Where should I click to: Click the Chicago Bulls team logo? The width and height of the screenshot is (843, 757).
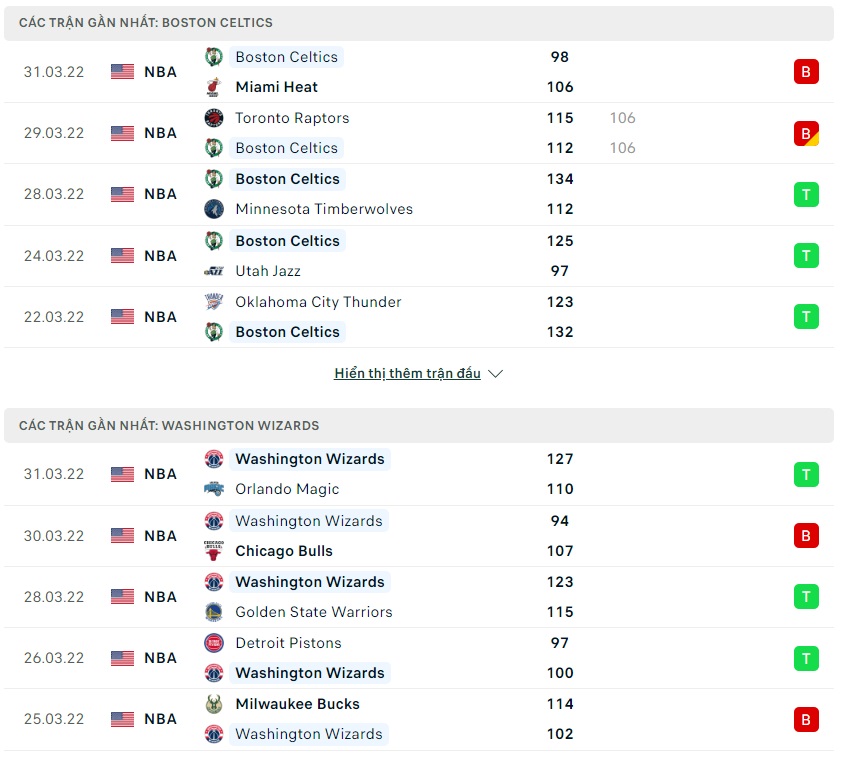point(213,551)
